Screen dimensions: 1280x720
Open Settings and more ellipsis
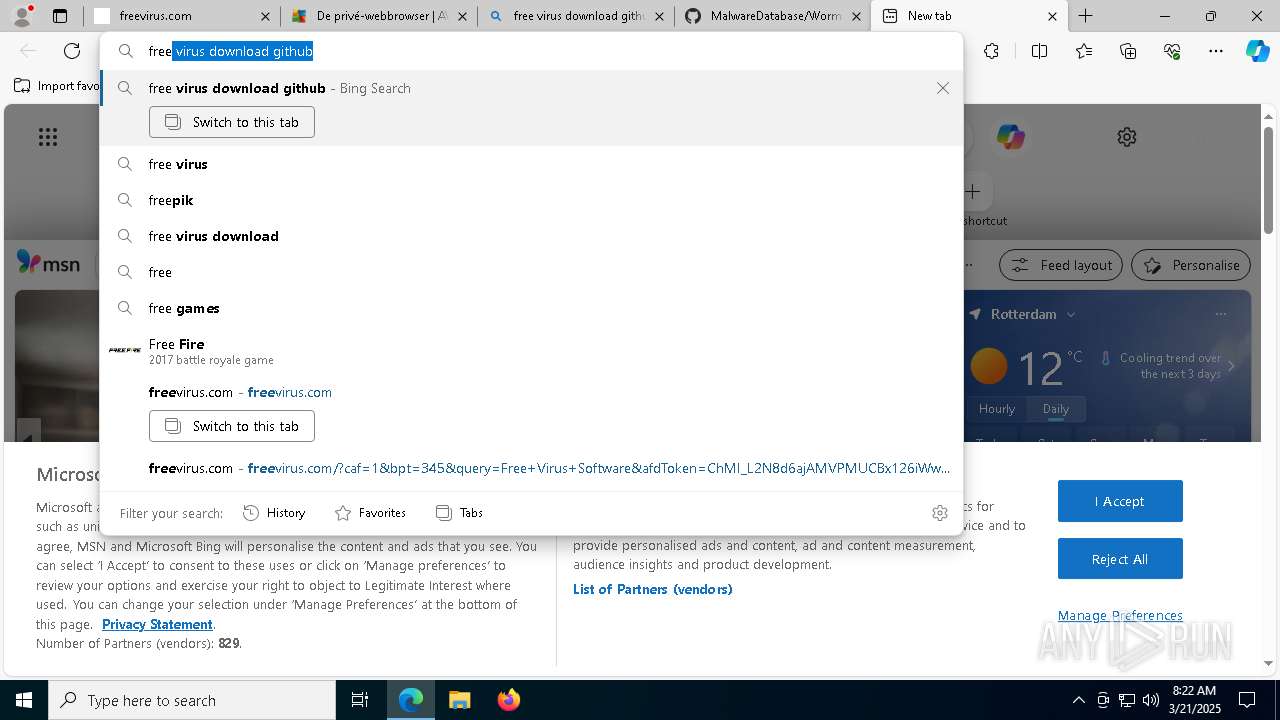[x=1216, y=51]
